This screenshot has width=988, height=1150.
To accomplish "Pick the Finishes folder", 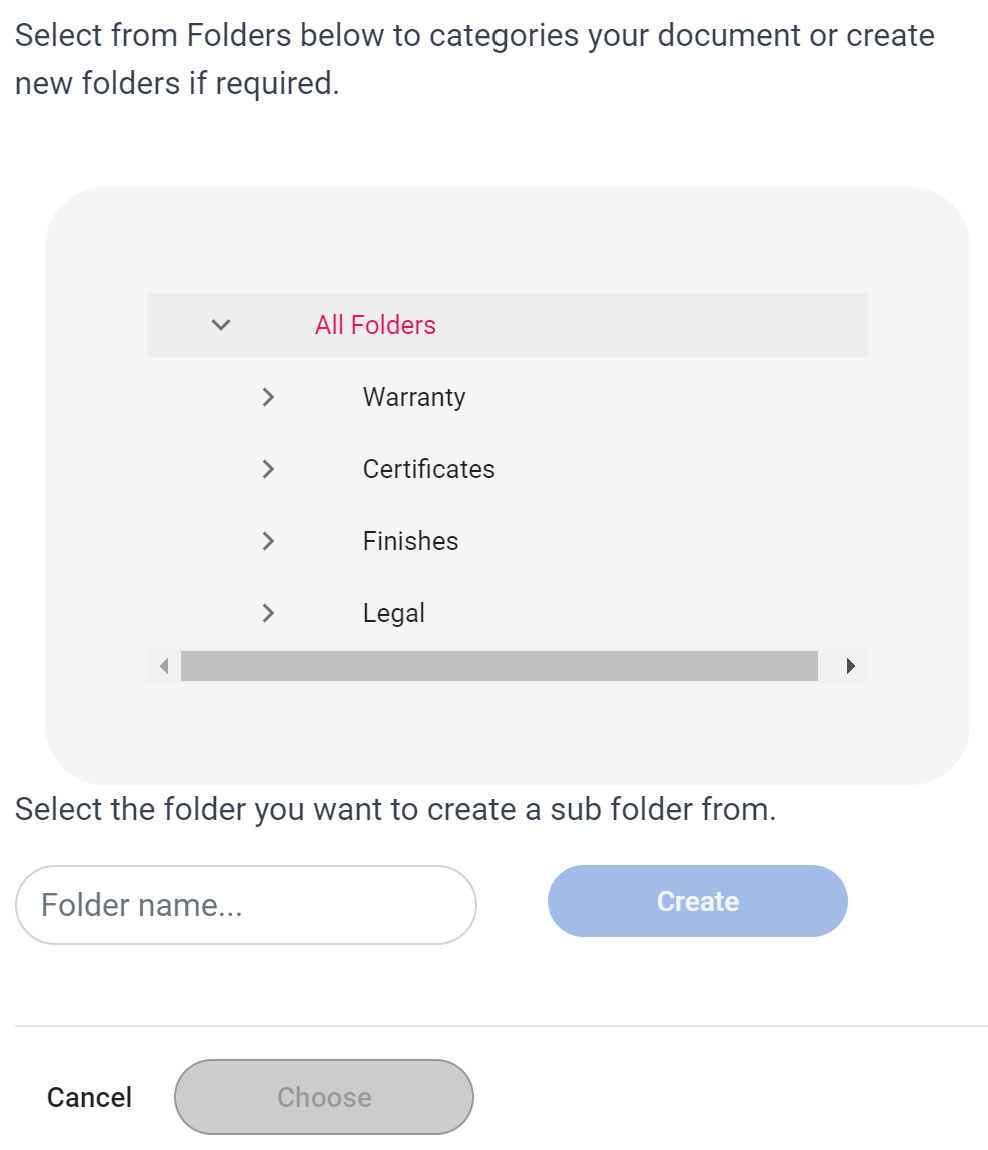I will pos(410,541).
